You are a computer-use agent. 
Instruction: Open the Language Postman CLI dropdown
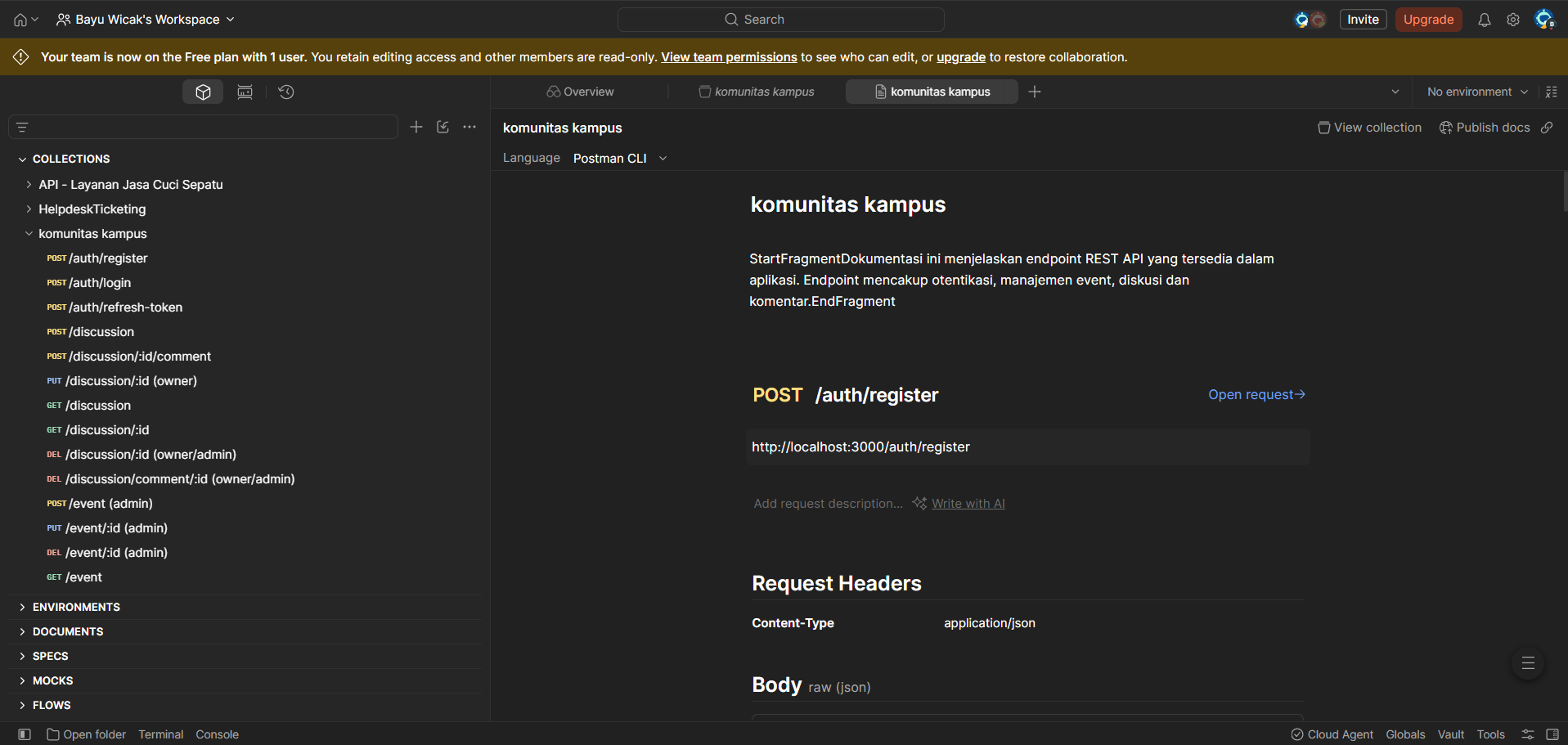[x=620, y=159]
